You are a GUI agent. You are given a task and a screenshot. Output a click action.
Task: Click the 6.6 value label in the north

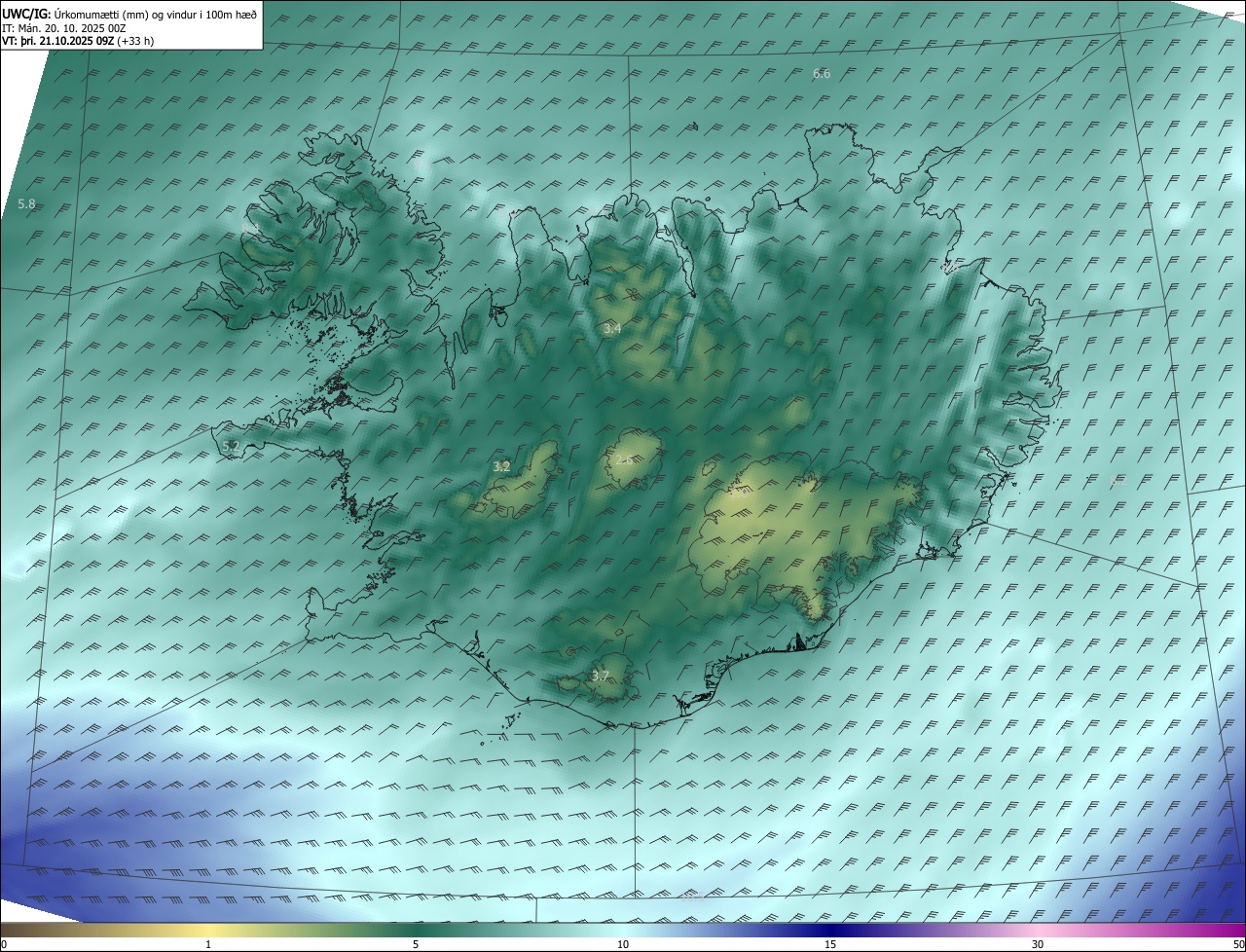pyautogui.click(x=822, y=74)
